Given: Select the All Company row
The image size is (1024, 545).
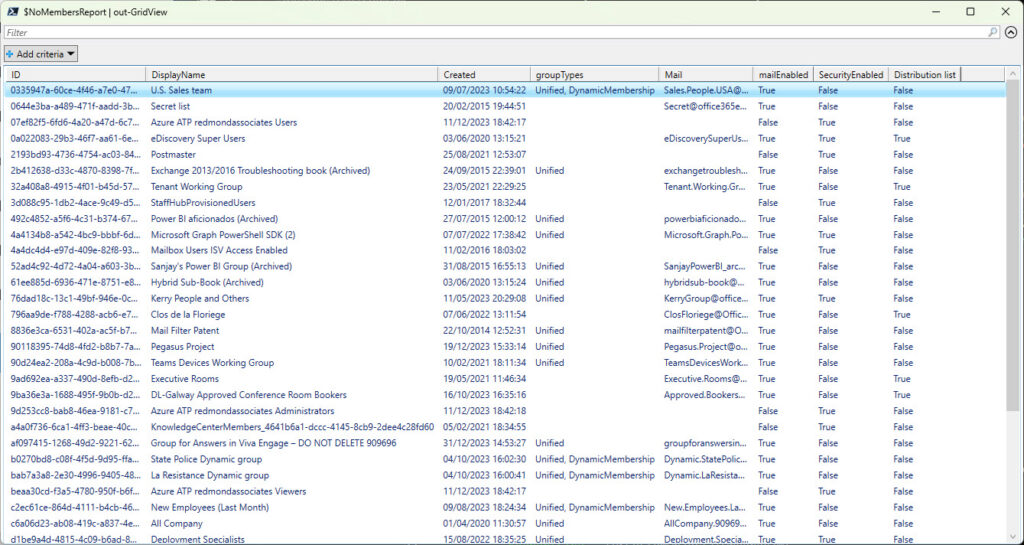Looking at the screenshot, I should 505,523.
